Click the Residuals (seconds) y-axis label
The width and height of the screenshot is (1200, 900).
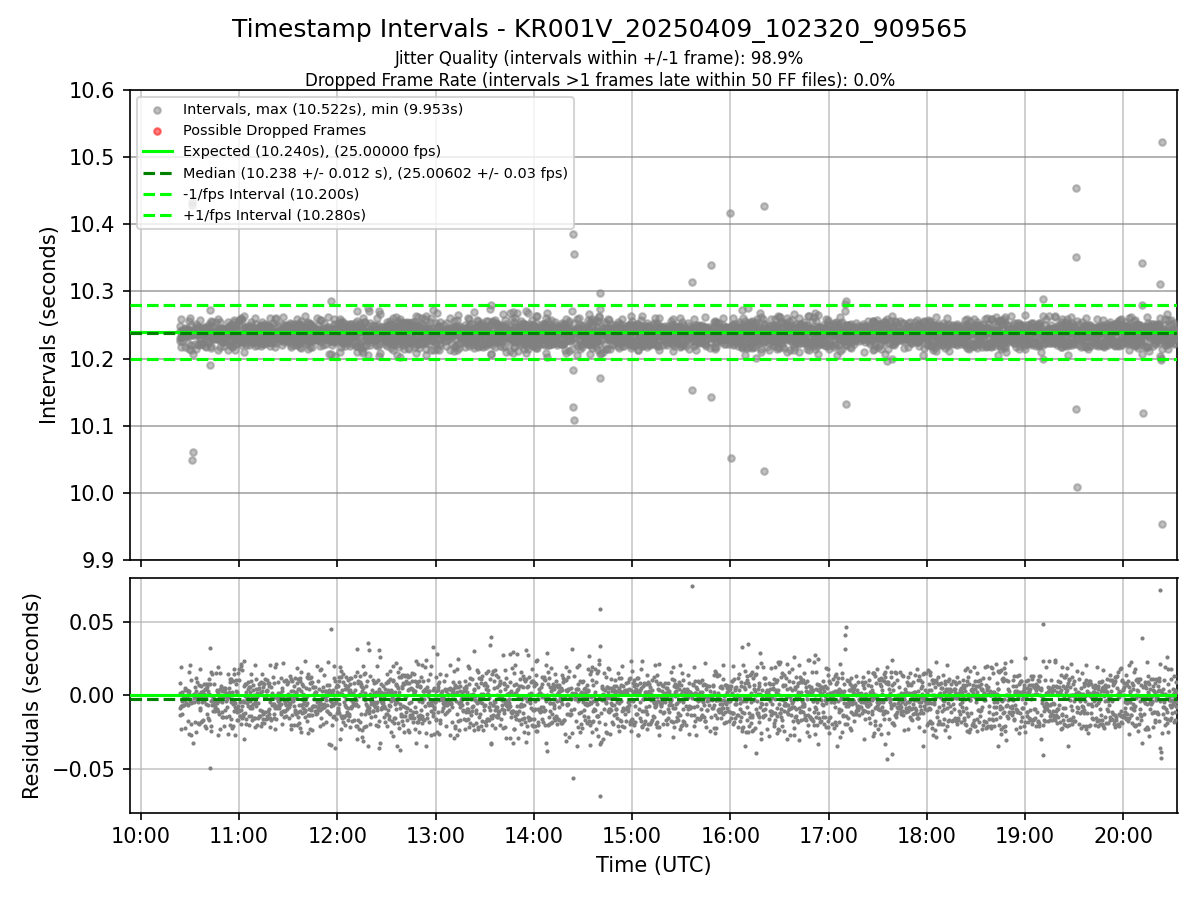tap(32, 696)
